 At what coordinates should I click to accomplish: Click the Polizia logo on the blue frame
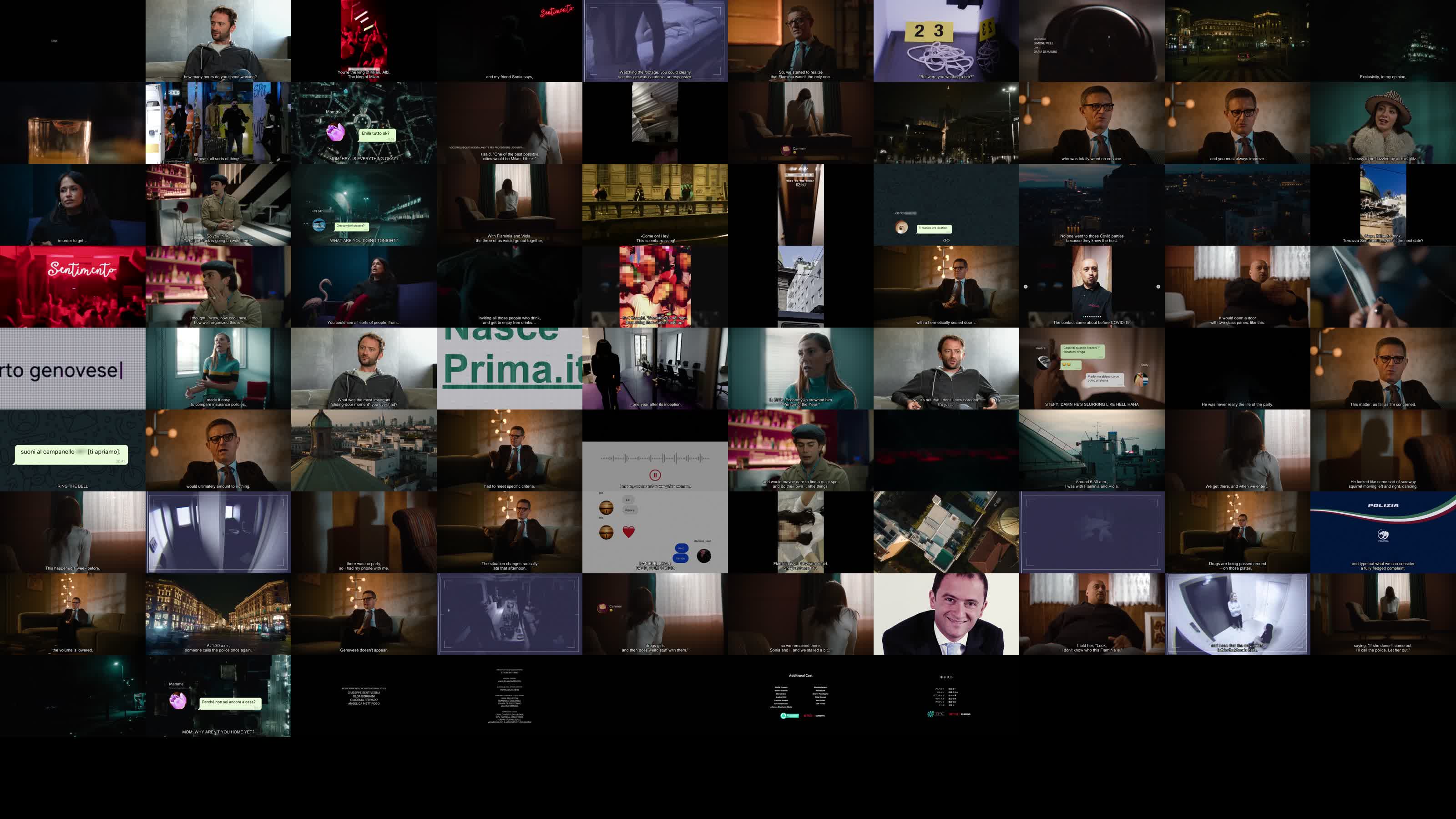click(x=1383, y=506)
